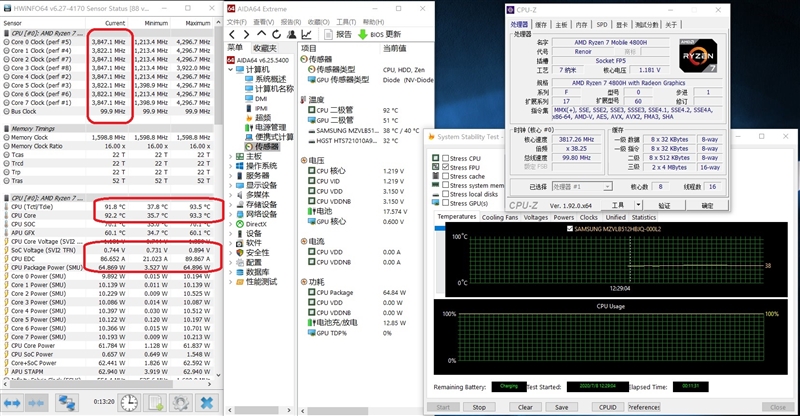Click the AIDA64 user profile icon

pyautogui.click(x=291, y=34)
